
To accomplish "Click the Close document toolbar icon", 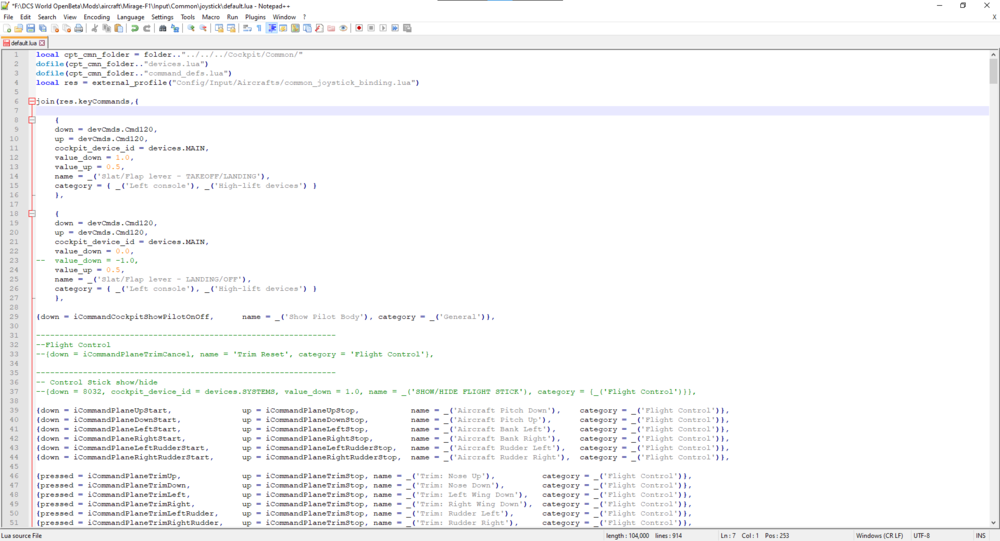I will (55, 28).
